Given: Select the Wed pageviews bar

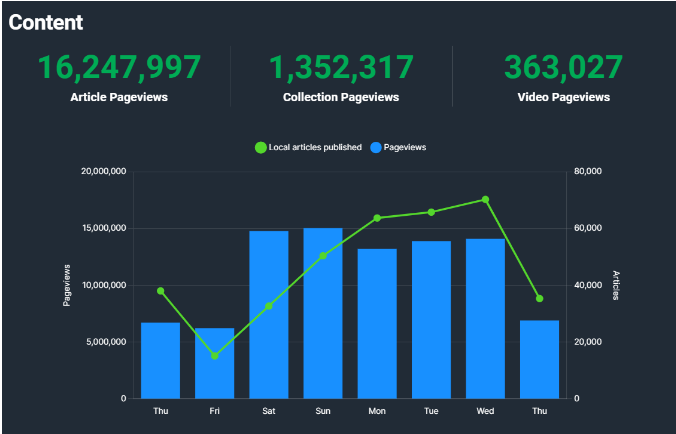Looking at the screenshot, I should point(485,318).
